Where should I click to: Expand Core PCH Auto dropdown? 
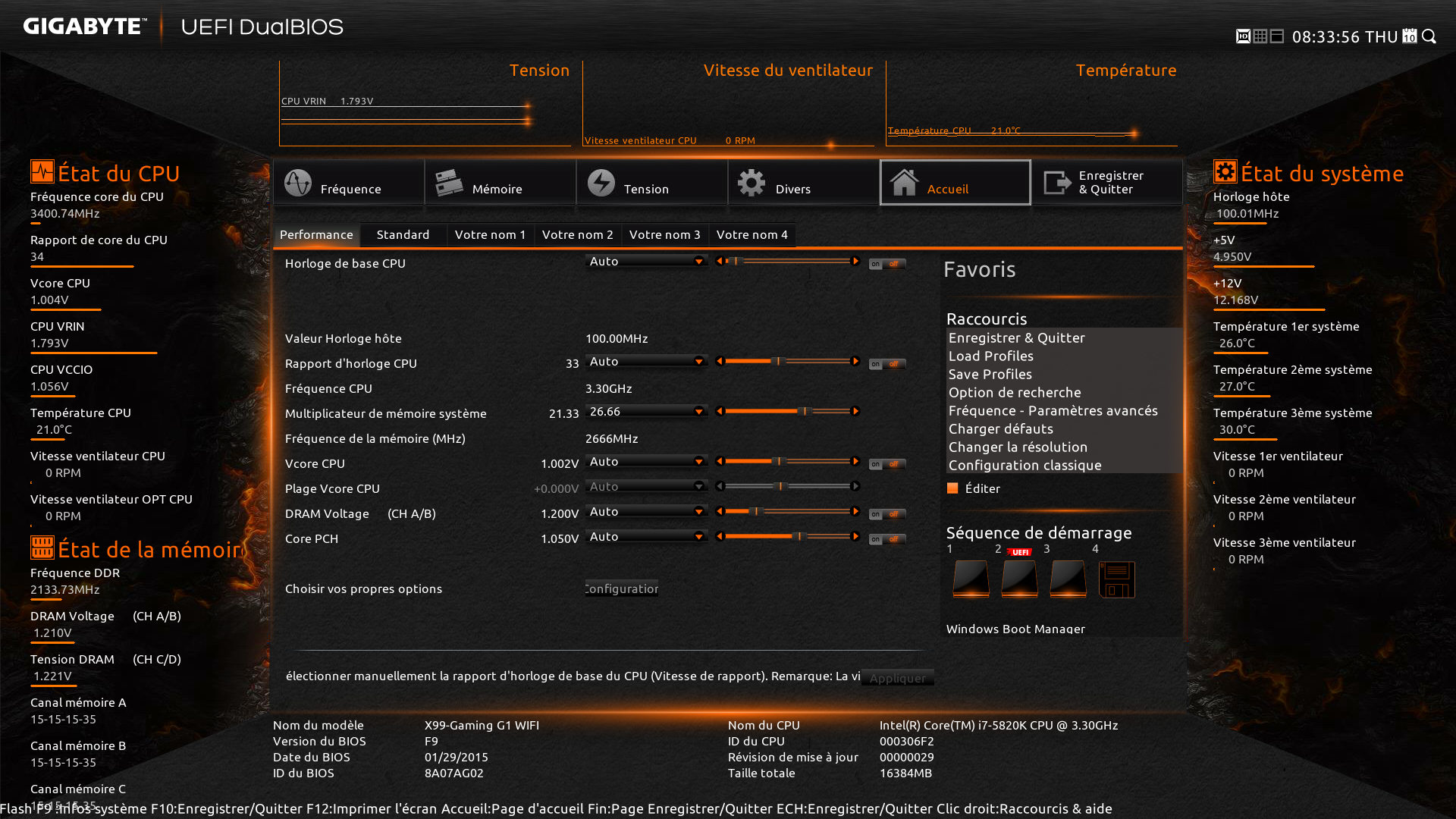point(647,536)
